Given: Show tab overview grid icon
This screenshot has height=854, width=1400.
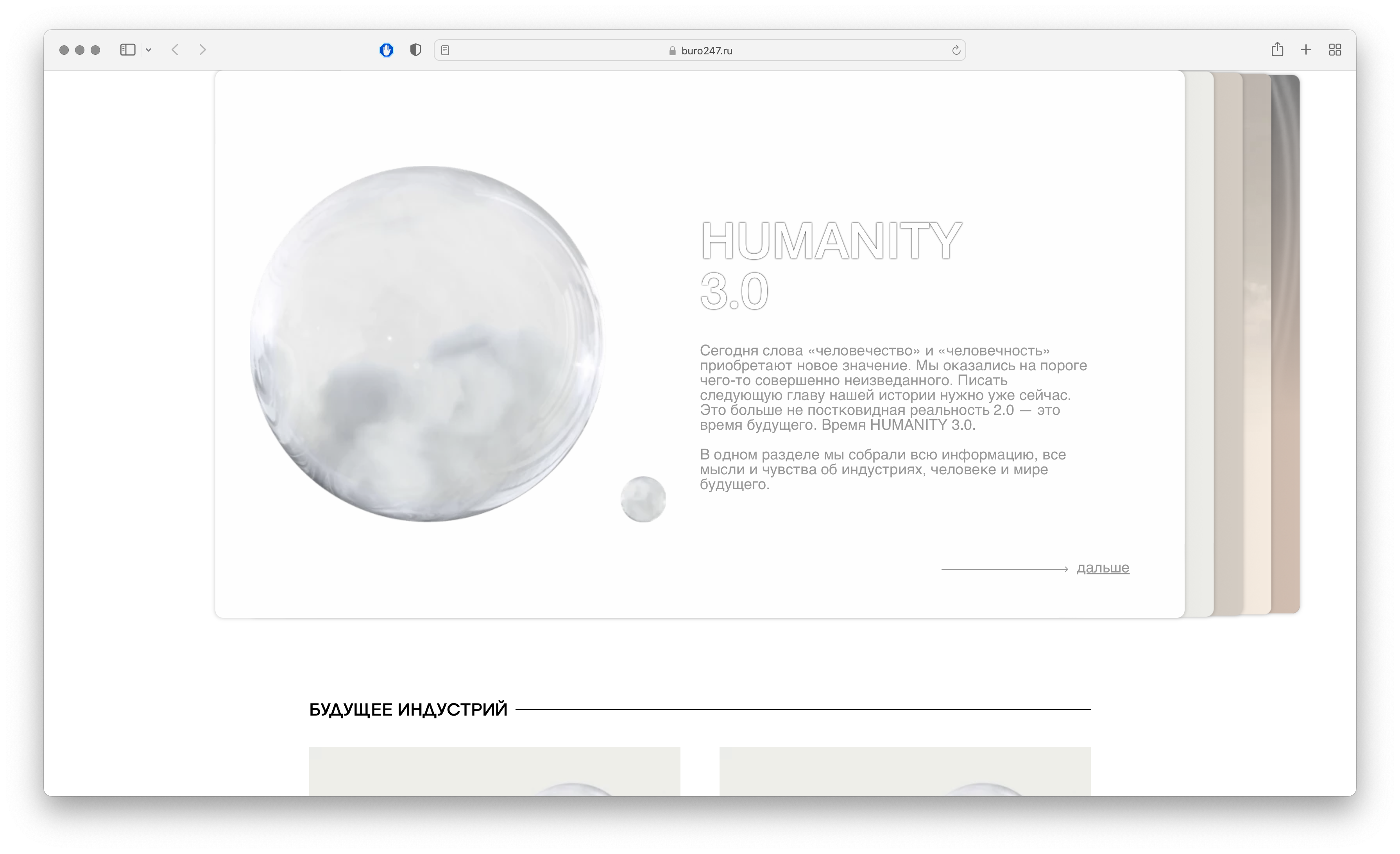Looking at the screenshot, I should click(1335, 50).
